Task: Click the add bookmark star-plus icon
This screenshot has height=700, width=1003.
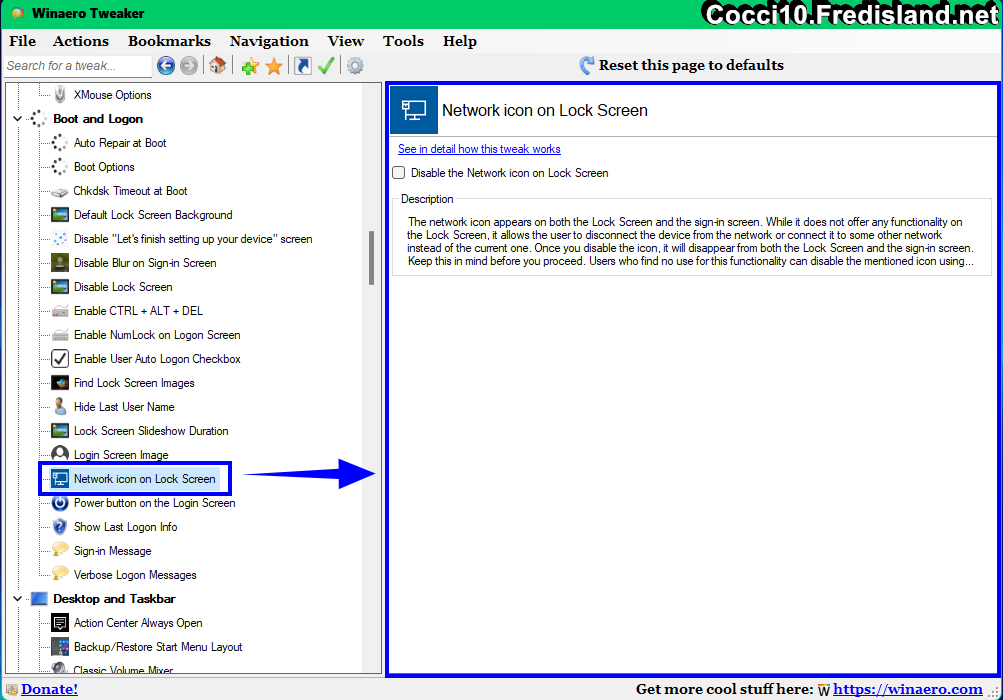Action: click(x=250, y=65)
